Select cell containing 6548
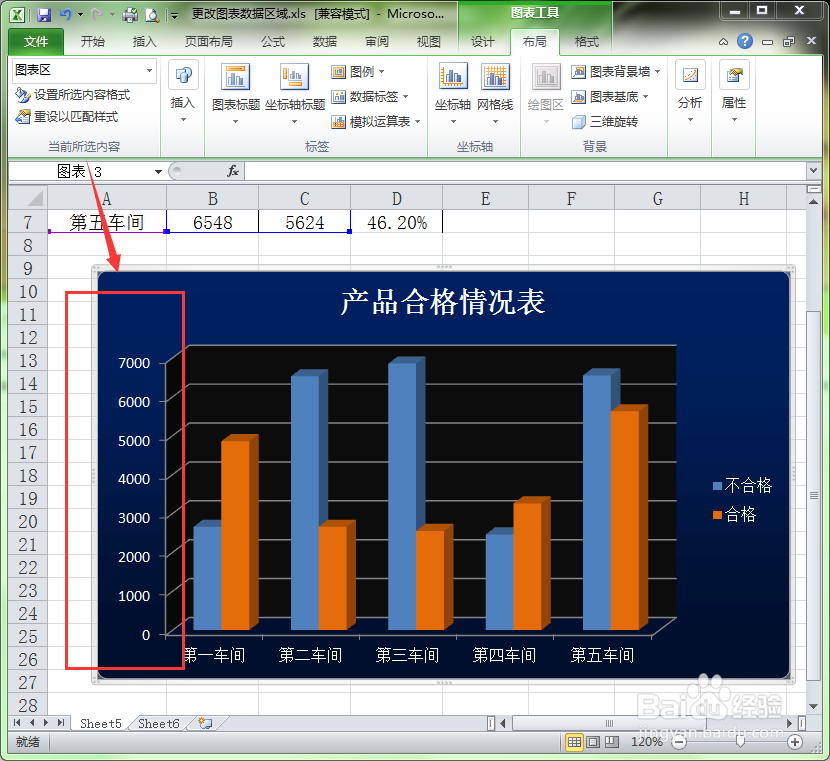 point(212,222)
